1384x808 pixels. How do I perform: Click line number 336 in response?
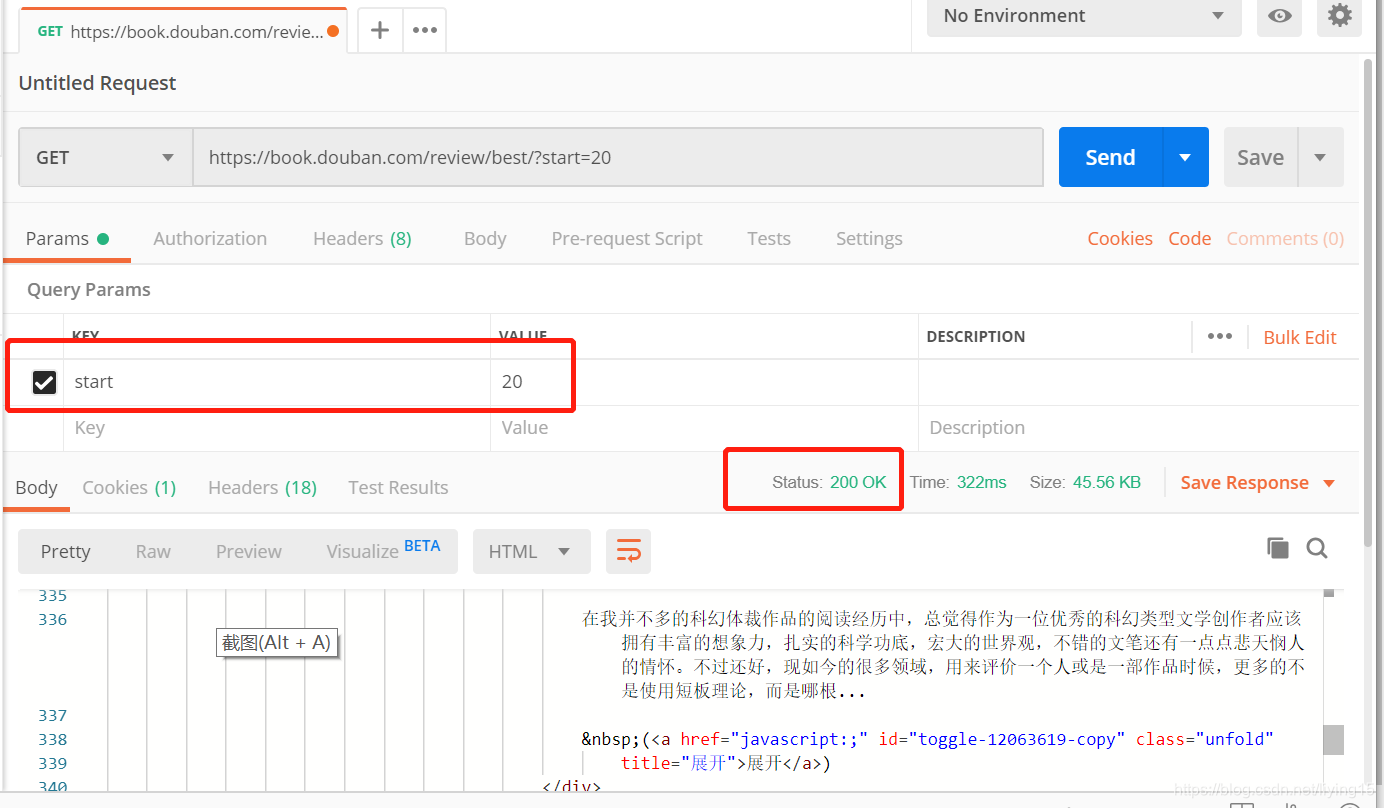[x=52, y=619]
